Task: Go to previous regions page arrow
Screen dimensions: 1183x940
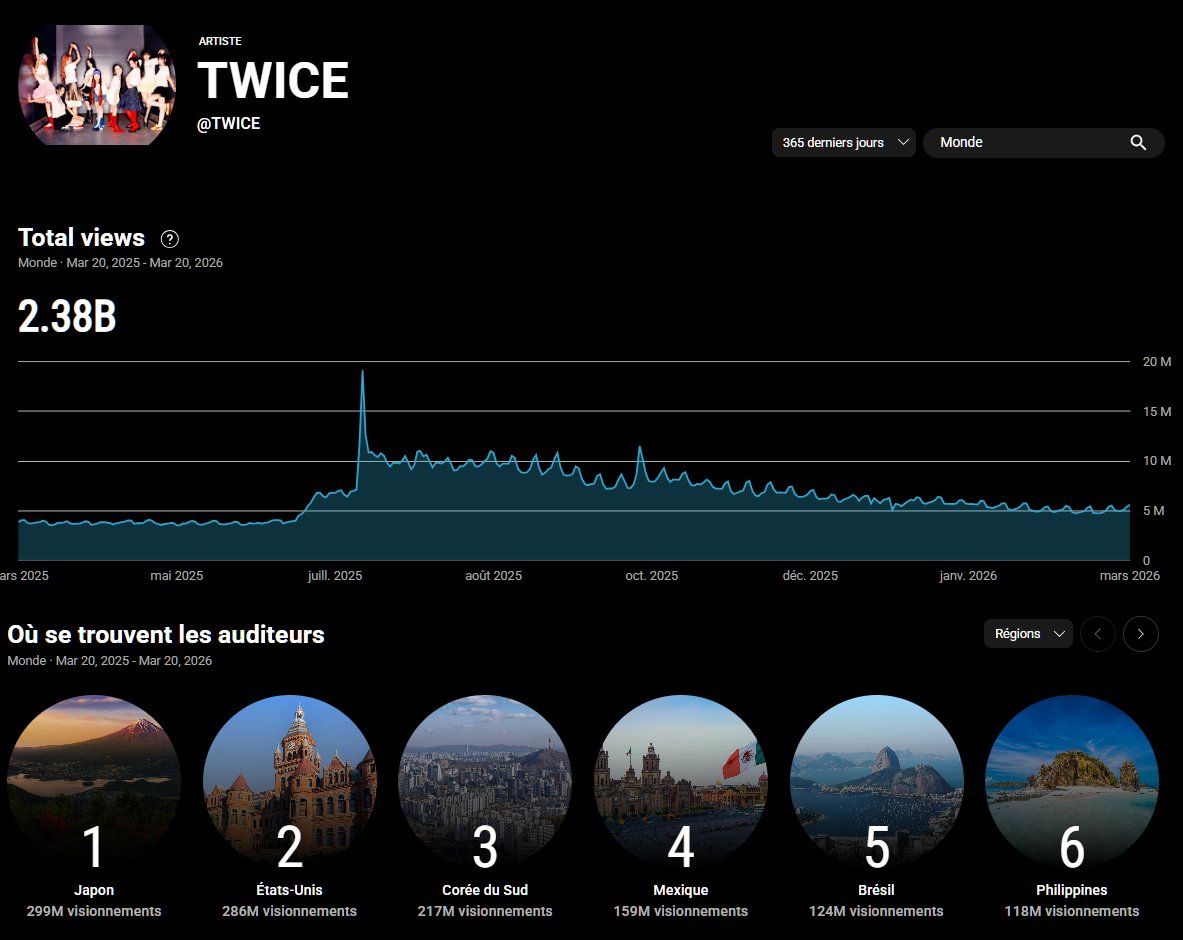Action: tap(1098, 634)
